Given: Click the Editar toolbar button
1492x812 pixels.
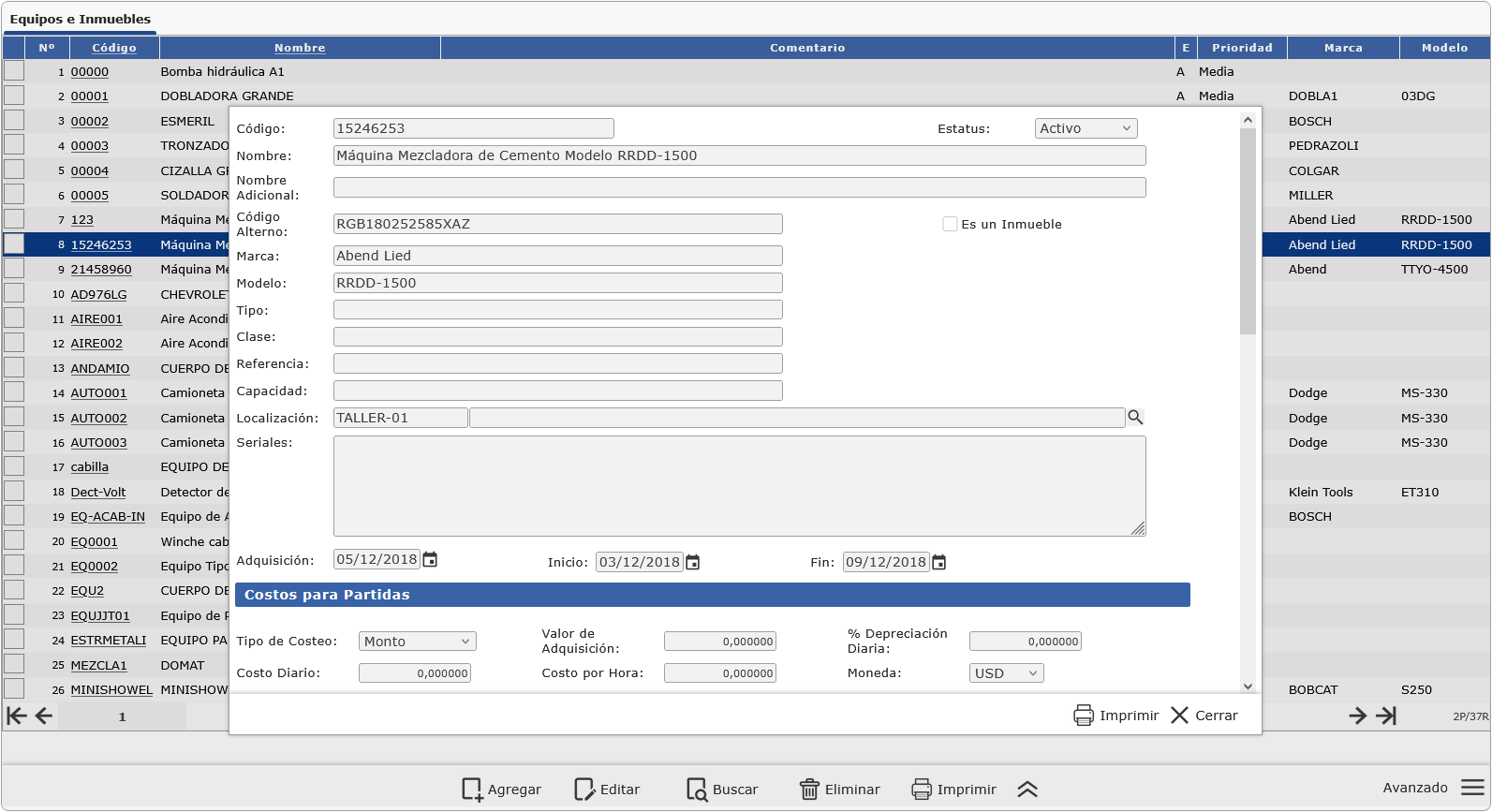Looking at the screenshot, I should (x=607, y=790).
